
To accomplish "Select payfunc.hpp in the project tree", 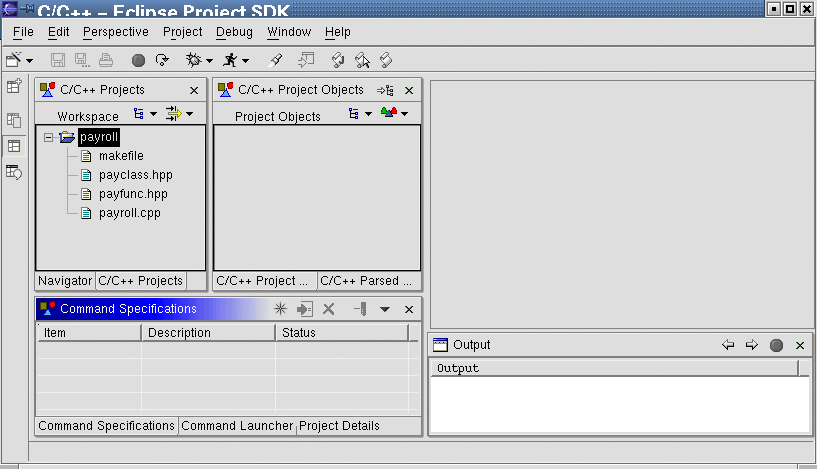I will coord(133,194).
